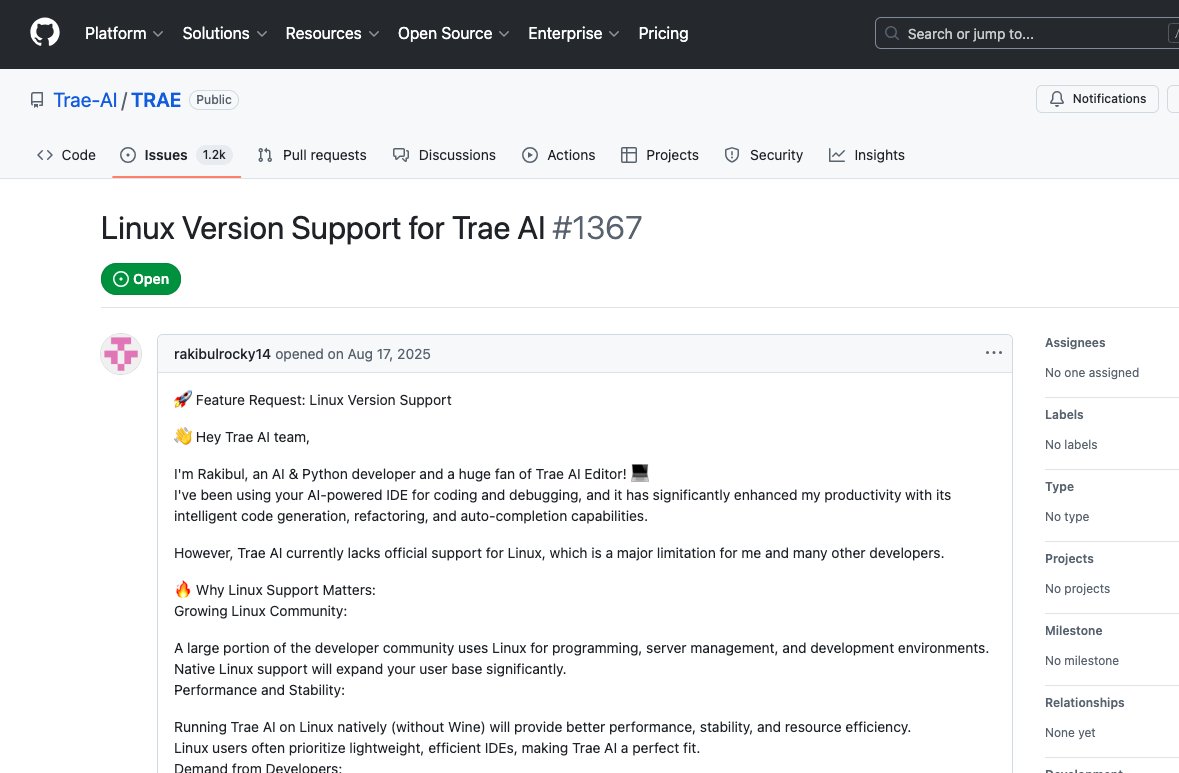Viewport: 1179px width, 773px height.
Task: Click the green Open status badge
Action: point(141,279)
